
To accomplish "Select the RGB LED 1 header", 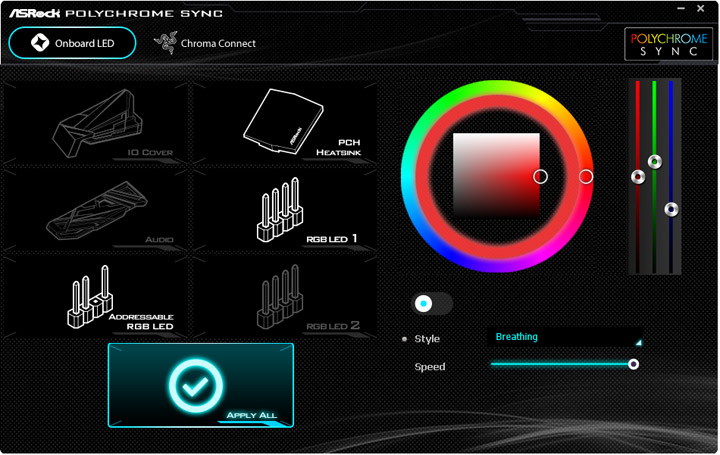I will pyautogui.click(x=285, y=210).
